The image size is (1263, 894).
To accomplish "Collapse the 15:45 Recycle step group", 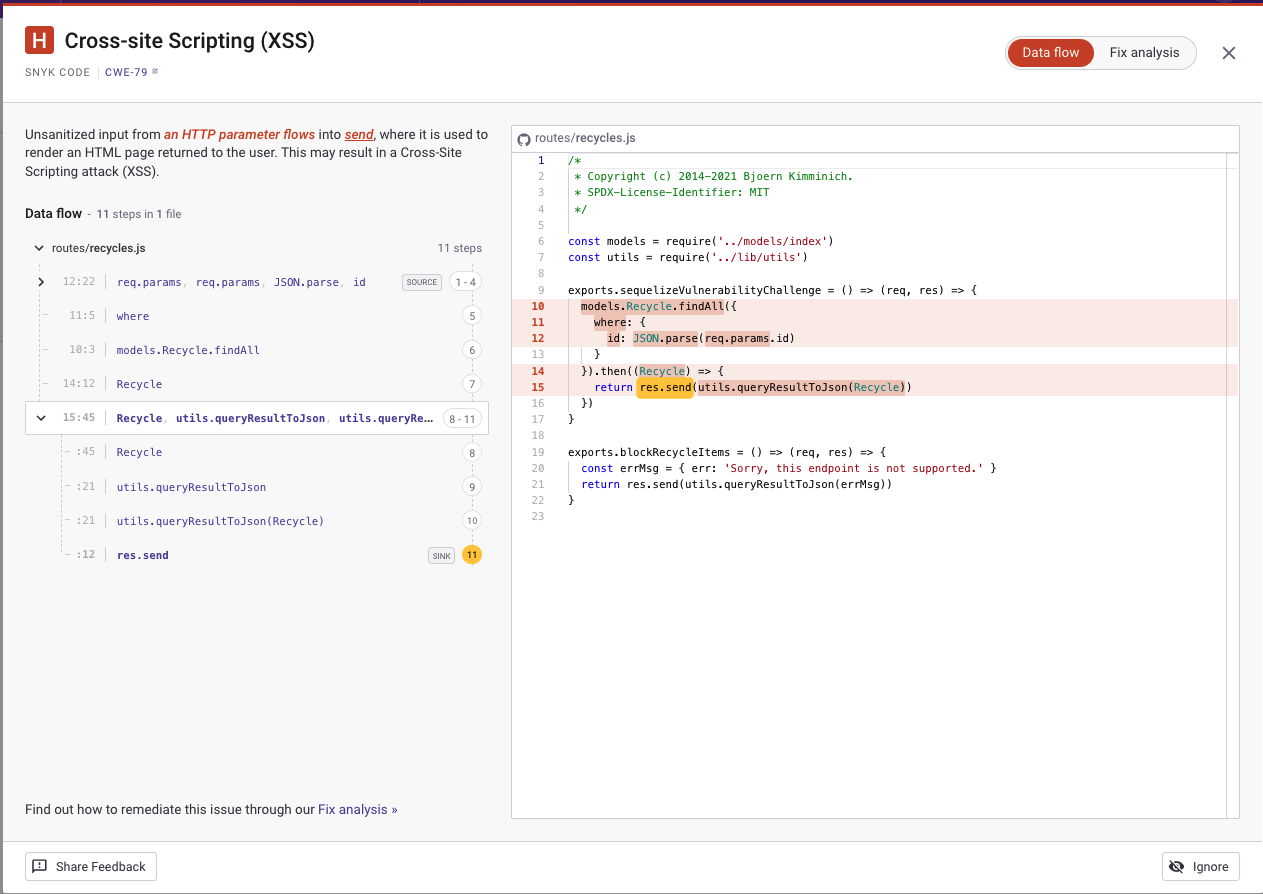I will click(41, 418).
